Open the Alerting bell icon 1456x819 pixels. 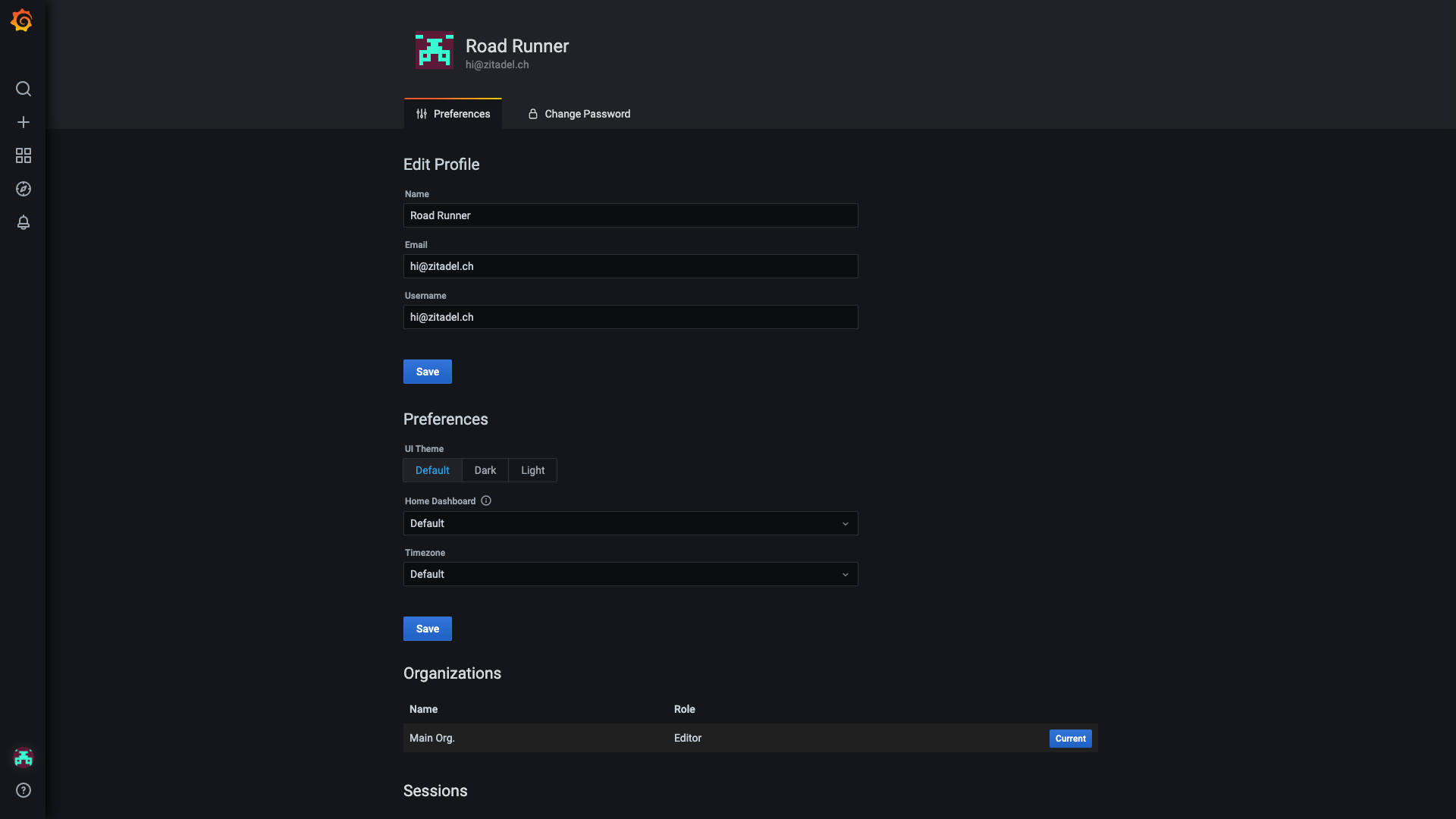coord(24,222)
